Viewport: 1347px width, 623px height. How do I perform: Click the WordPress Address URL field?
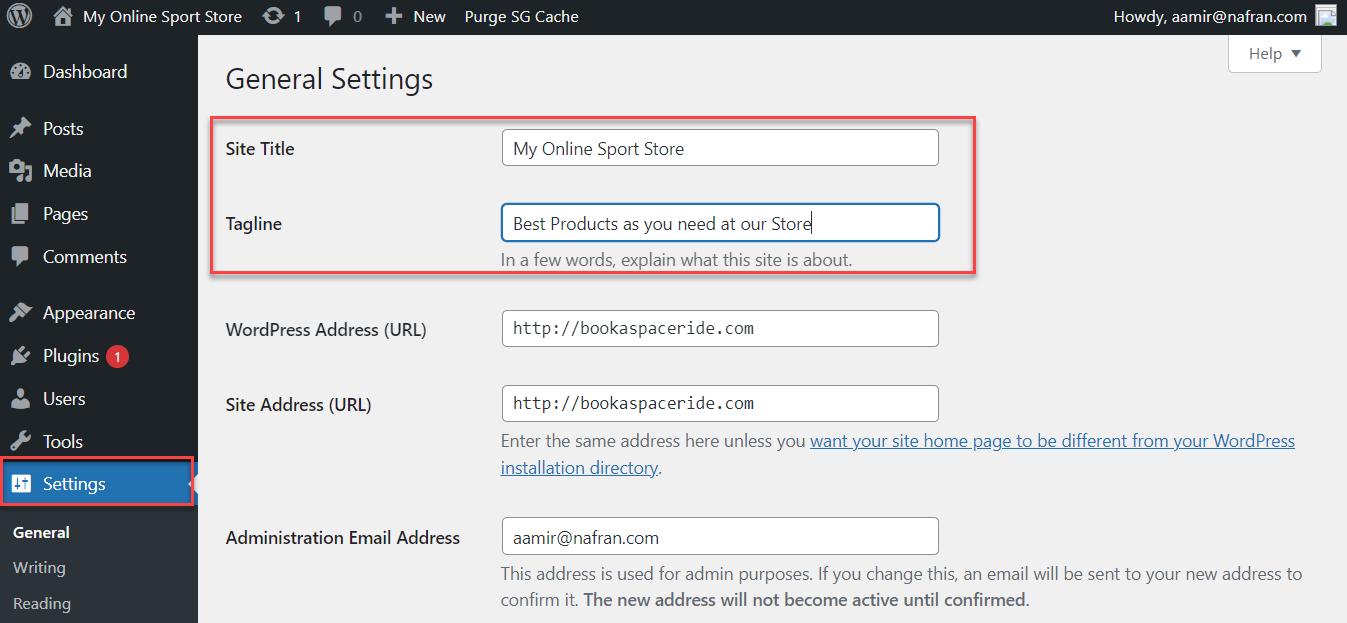point(720,328)
